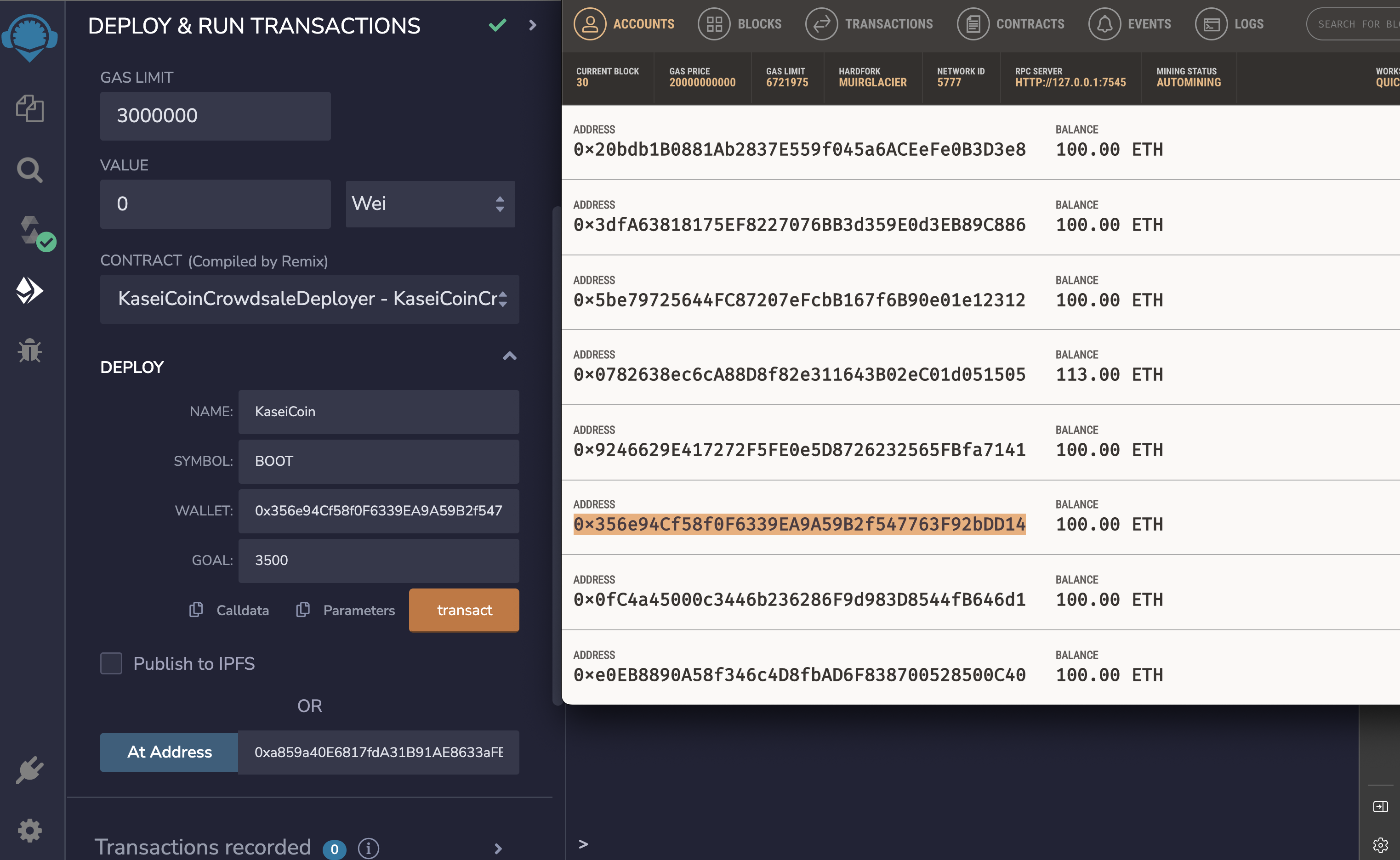Open the file search magnifier icon
Image resolution: width=1400 pixels, height=860 pixels.
coord(29,170)
